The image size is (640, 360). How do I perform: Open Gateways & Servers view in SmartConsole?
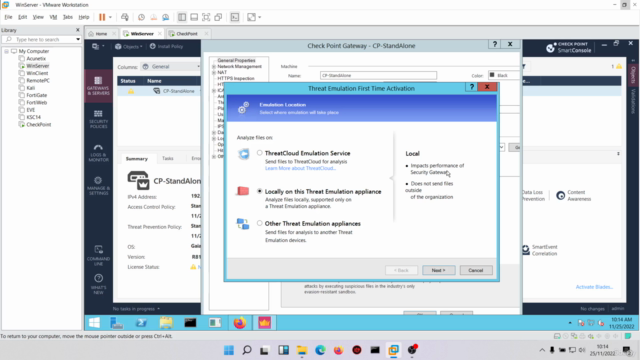(98, 86)
